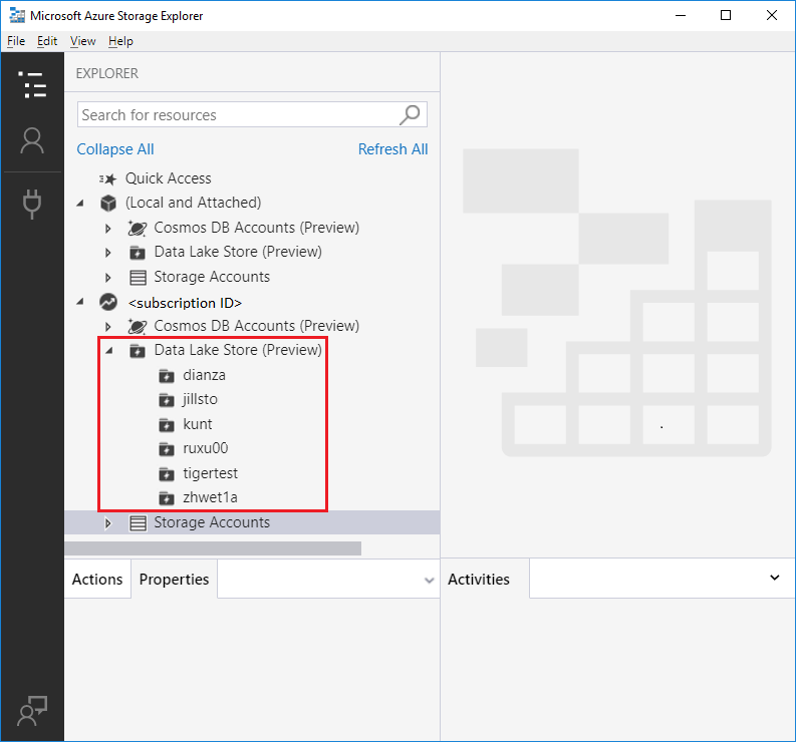This screenshot has height=742, width=796.
Task: Click the local Data Lake Store folder icon
Action: tap(137, 252)
